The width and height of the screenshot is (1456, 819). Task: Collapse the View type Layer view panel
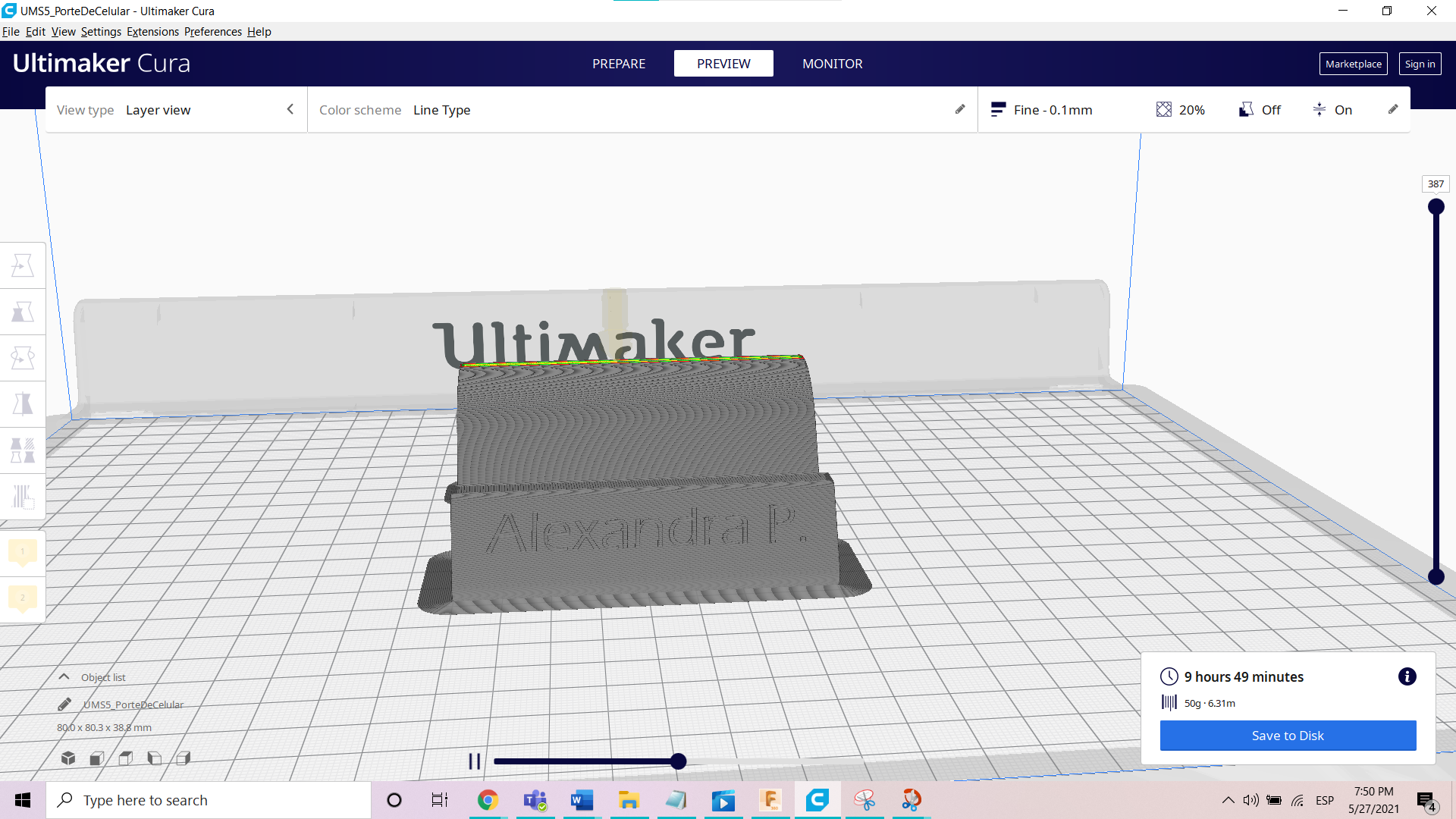290,109
